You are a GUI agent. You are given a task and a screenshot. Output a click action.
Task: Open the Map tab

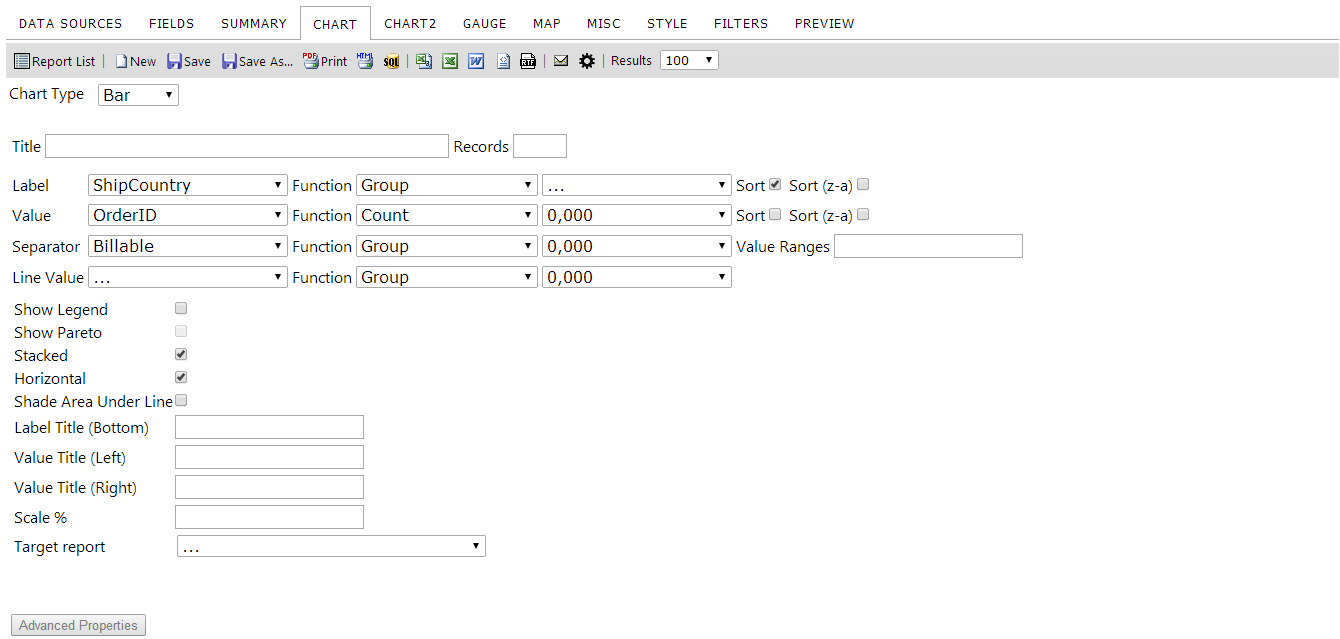click(547, 23)
